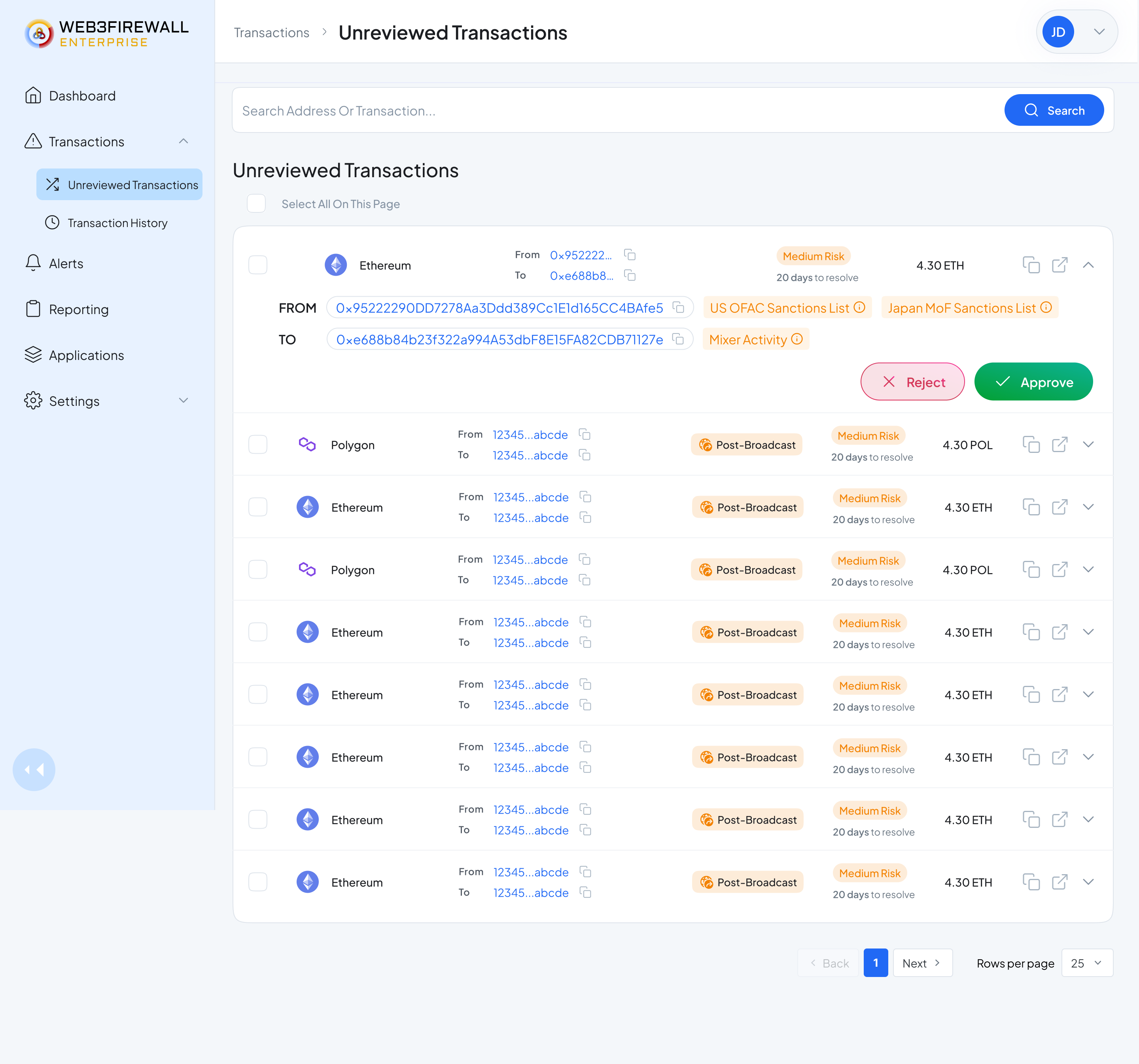Open Dashboard from sidebar
Viewport: 1139px width, 1064px height.
(70, 96)
